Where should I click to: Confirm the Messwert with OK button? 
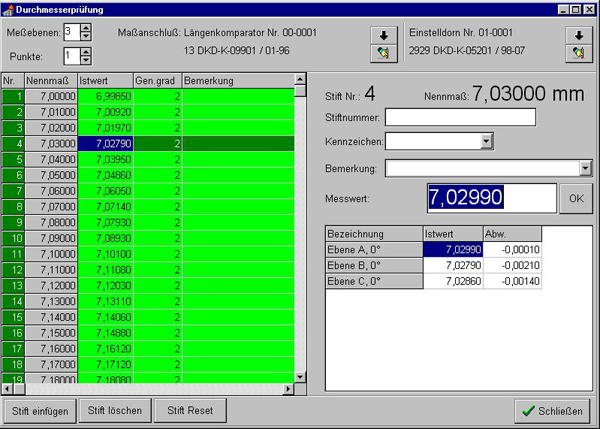576,198
